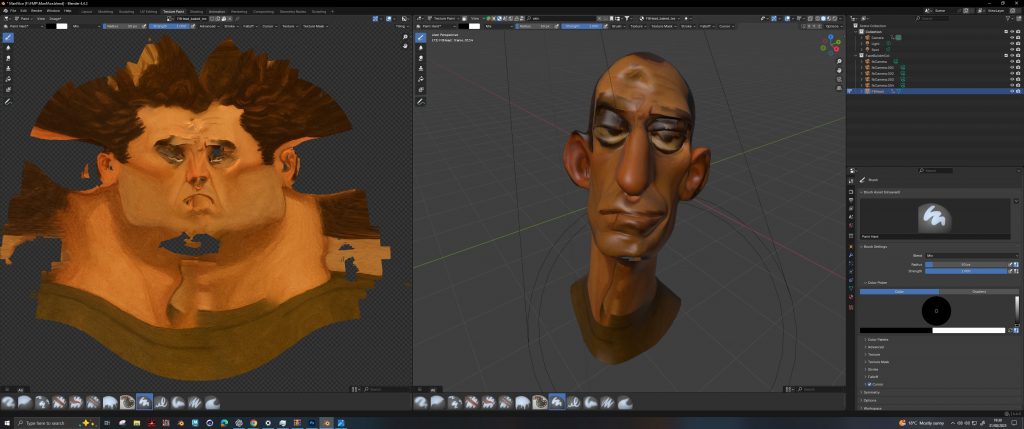Expand the Symmetry panel
Viewport: 1024px width, 429px height.
[x=871, y=393]
